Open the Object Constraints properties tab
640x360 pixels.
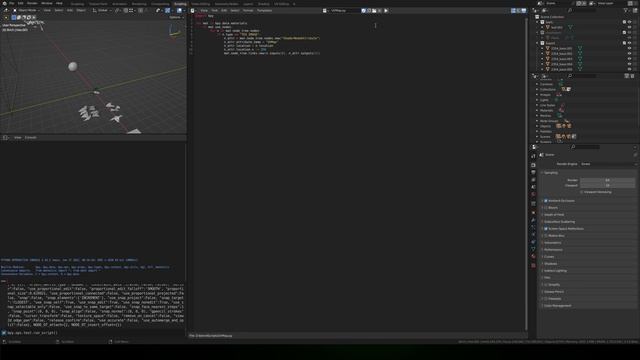[533, 242]
